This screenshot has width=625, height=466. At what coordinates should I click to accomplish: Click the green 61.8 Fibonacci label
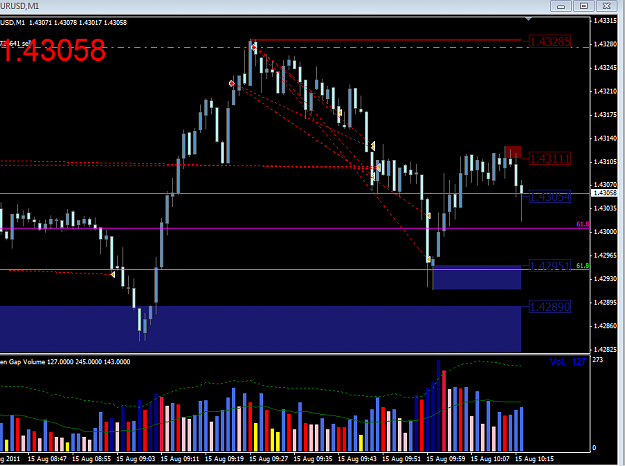[x=582, y=265]
